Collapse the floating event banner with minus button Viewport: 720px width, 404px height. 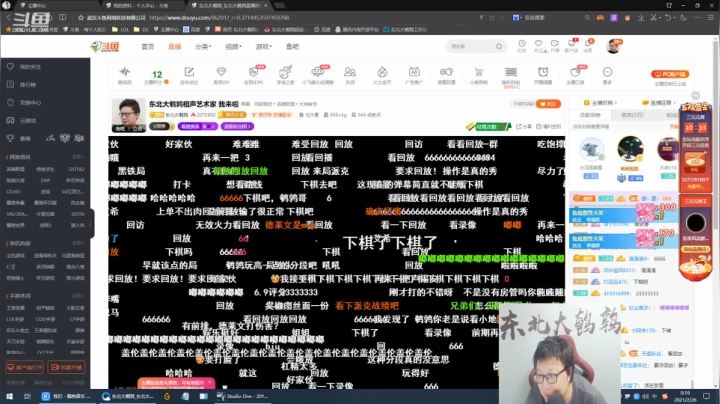point(696,95)
